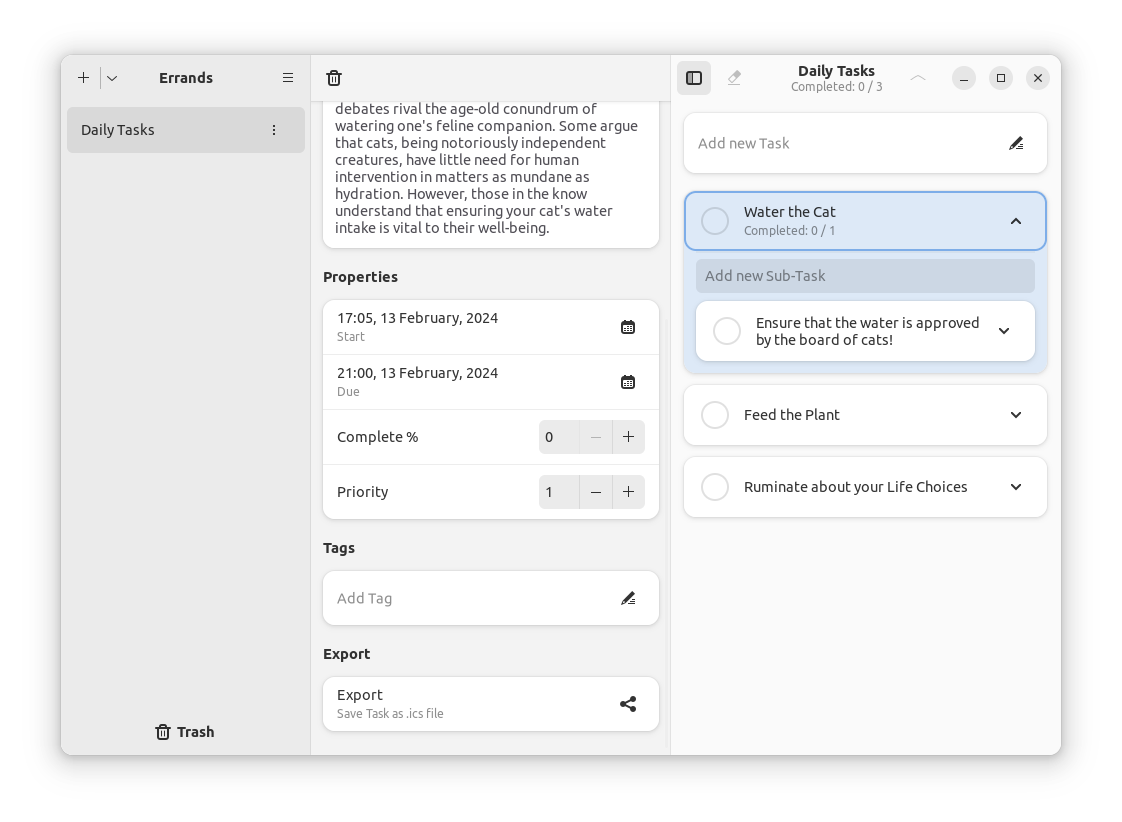Collapse the Water the Cat sub-tasks
This screenshot has width=1122, height=822.
click(x=1016, y=220)
